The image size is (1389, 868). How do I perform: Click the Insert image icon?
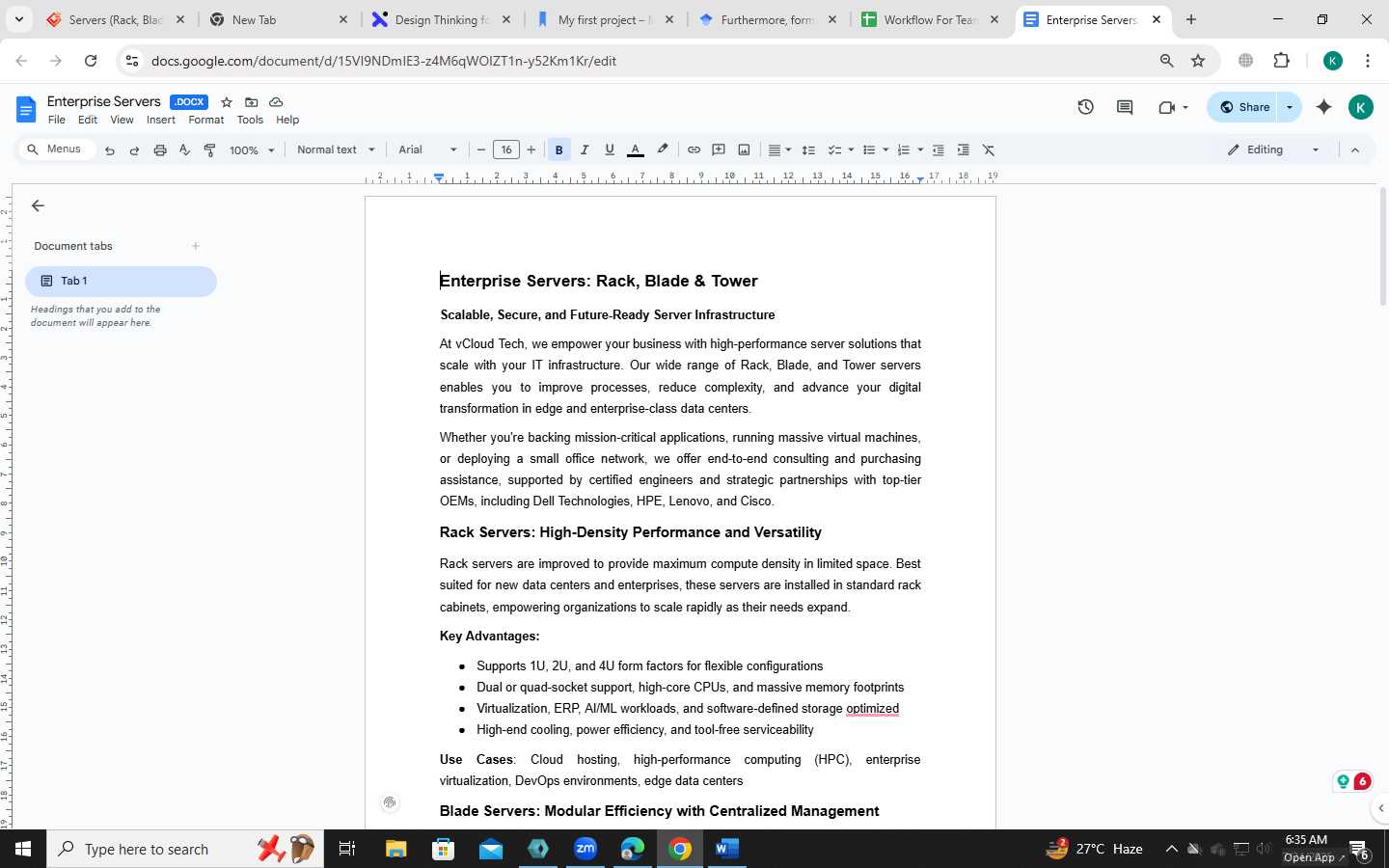tap(744, 149)
